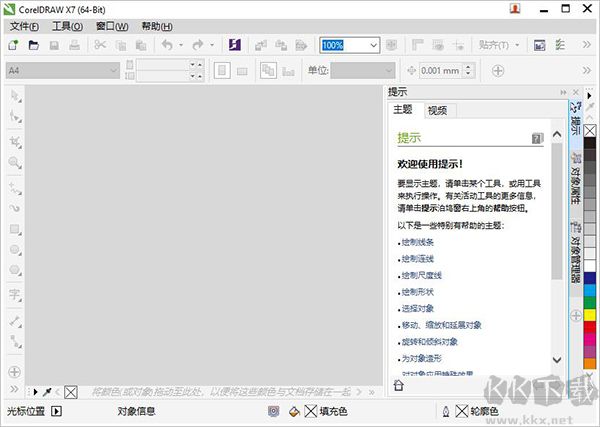
Task: Click the outline color indicator in status bar
Action: 461,411
